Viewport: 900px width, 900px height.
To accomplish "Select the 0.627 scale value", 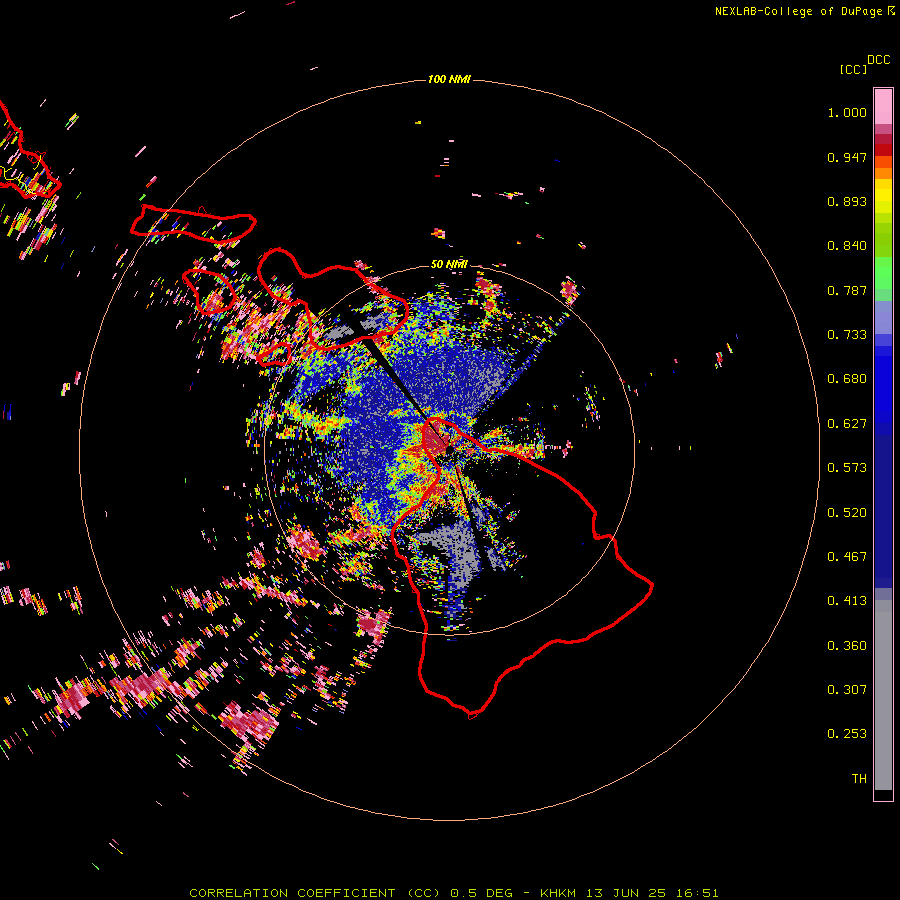I will coord(847,424).
